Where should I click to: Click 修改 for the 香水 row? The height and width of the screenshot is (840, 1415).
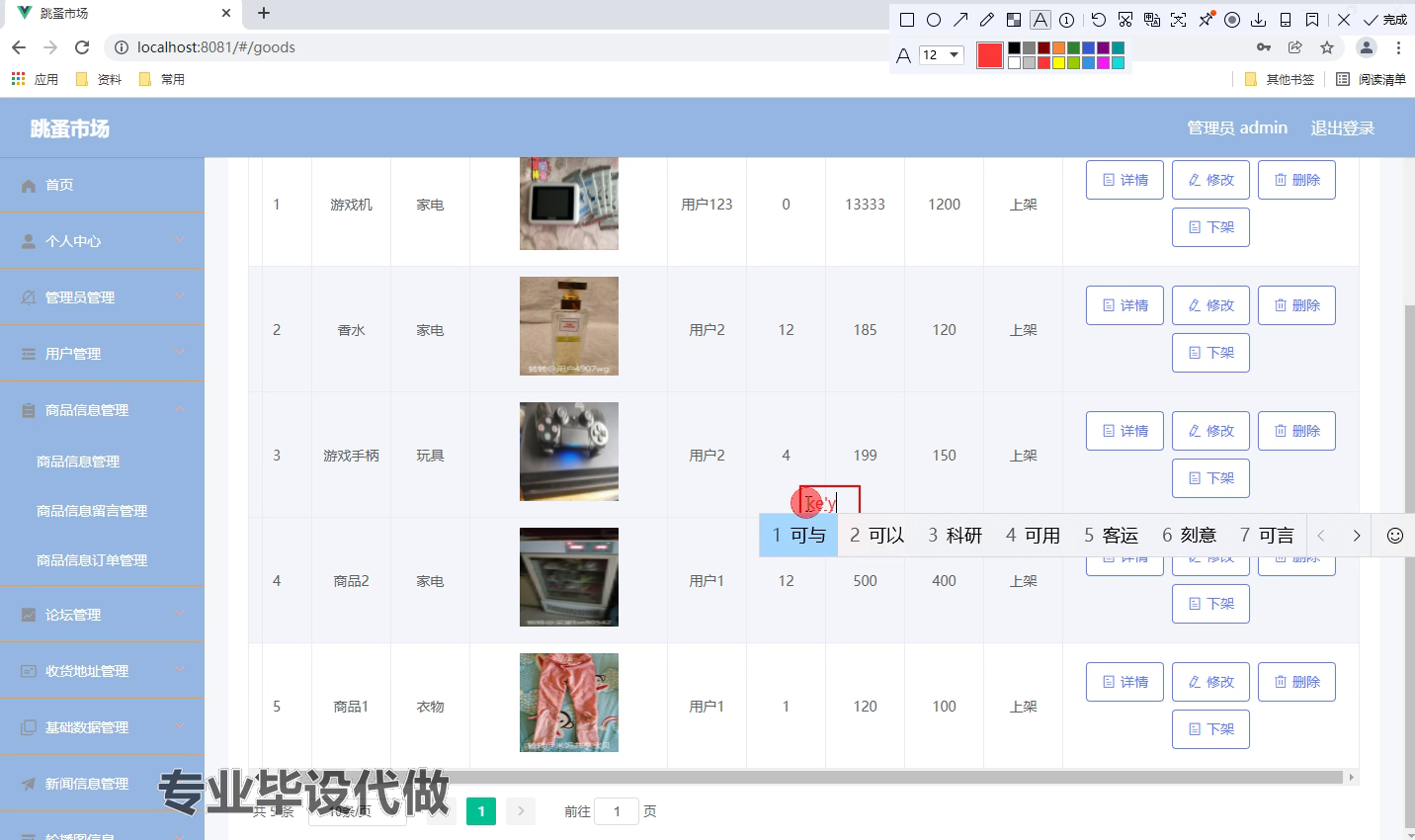coord(1210,305)
